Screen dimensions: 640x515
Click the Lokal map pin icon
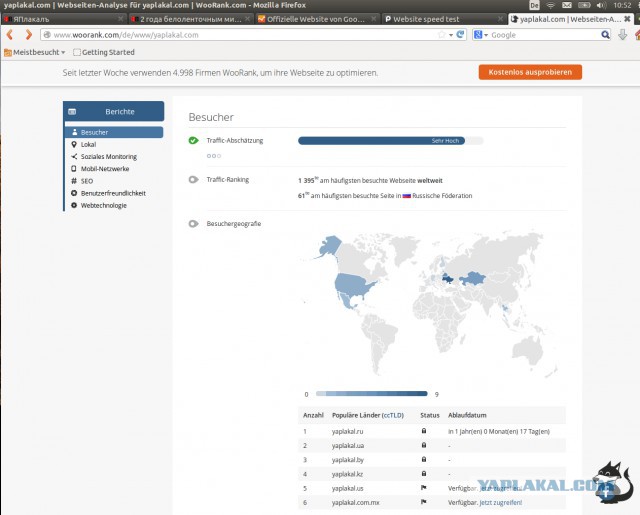[74, 144]
